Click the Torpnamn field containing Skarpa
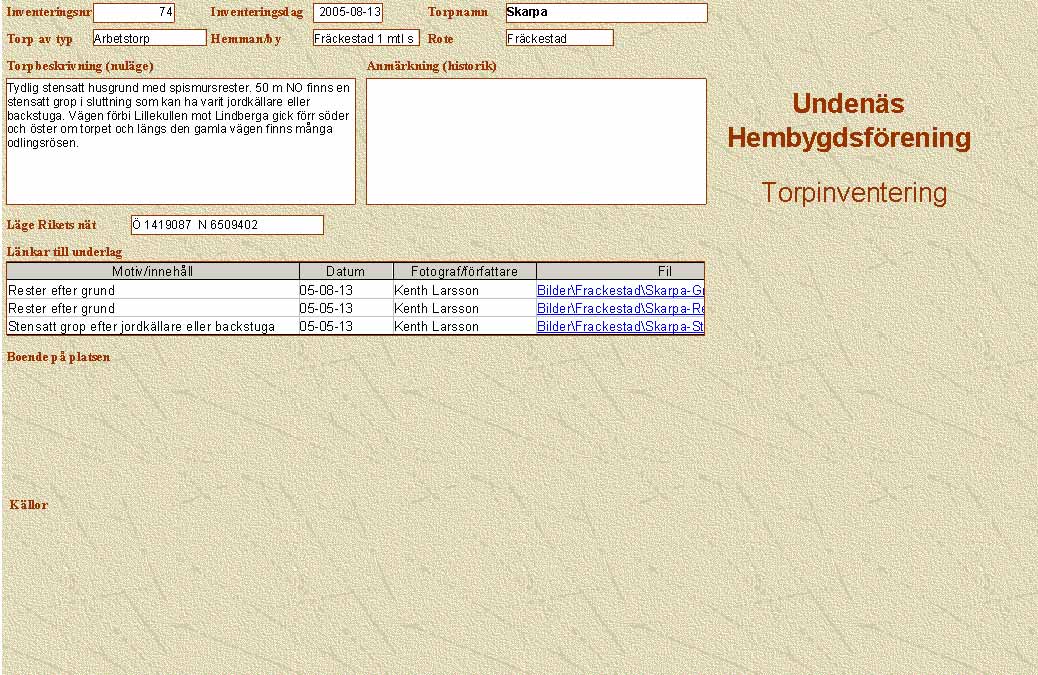1038x675 pixels. click(606, 12)
